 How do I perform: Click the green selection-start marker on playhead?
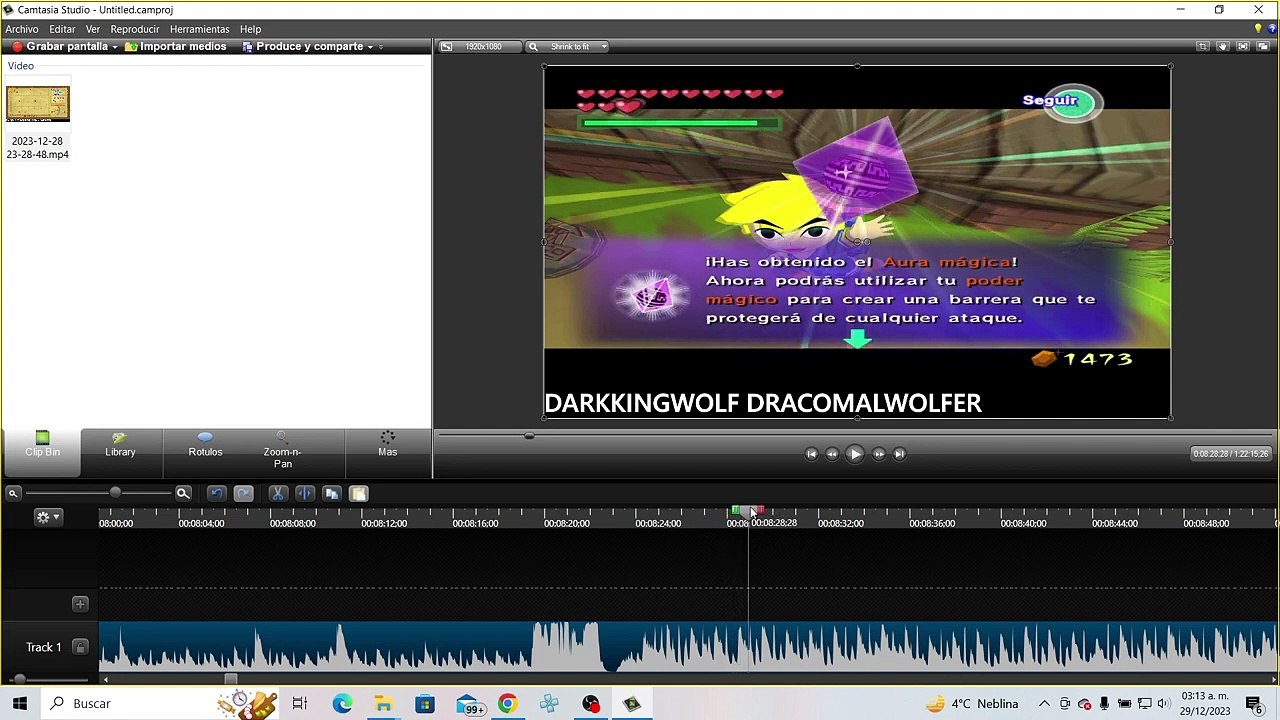(736, 511)
